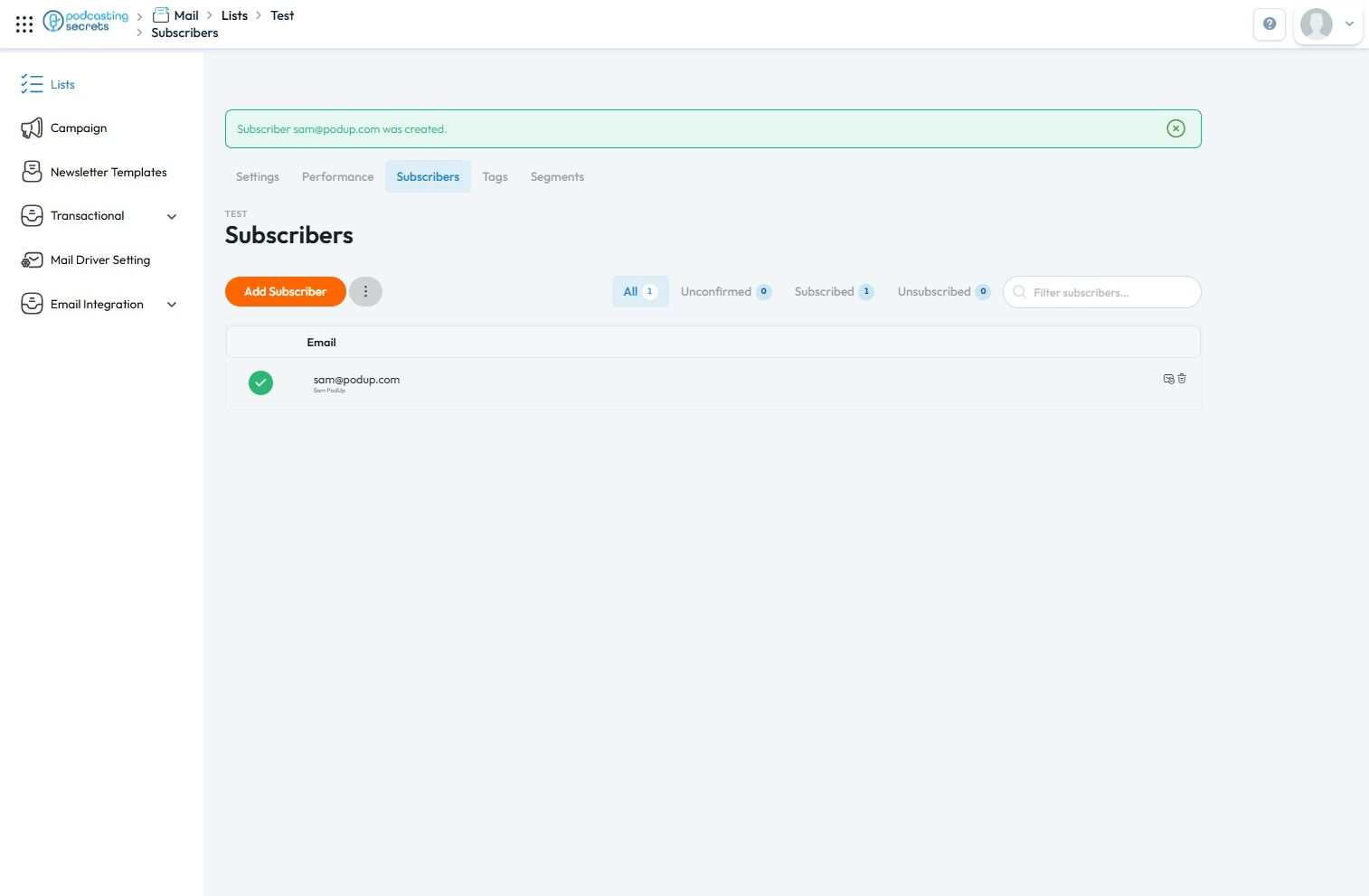Show All subscribers filter

[640, 291]
